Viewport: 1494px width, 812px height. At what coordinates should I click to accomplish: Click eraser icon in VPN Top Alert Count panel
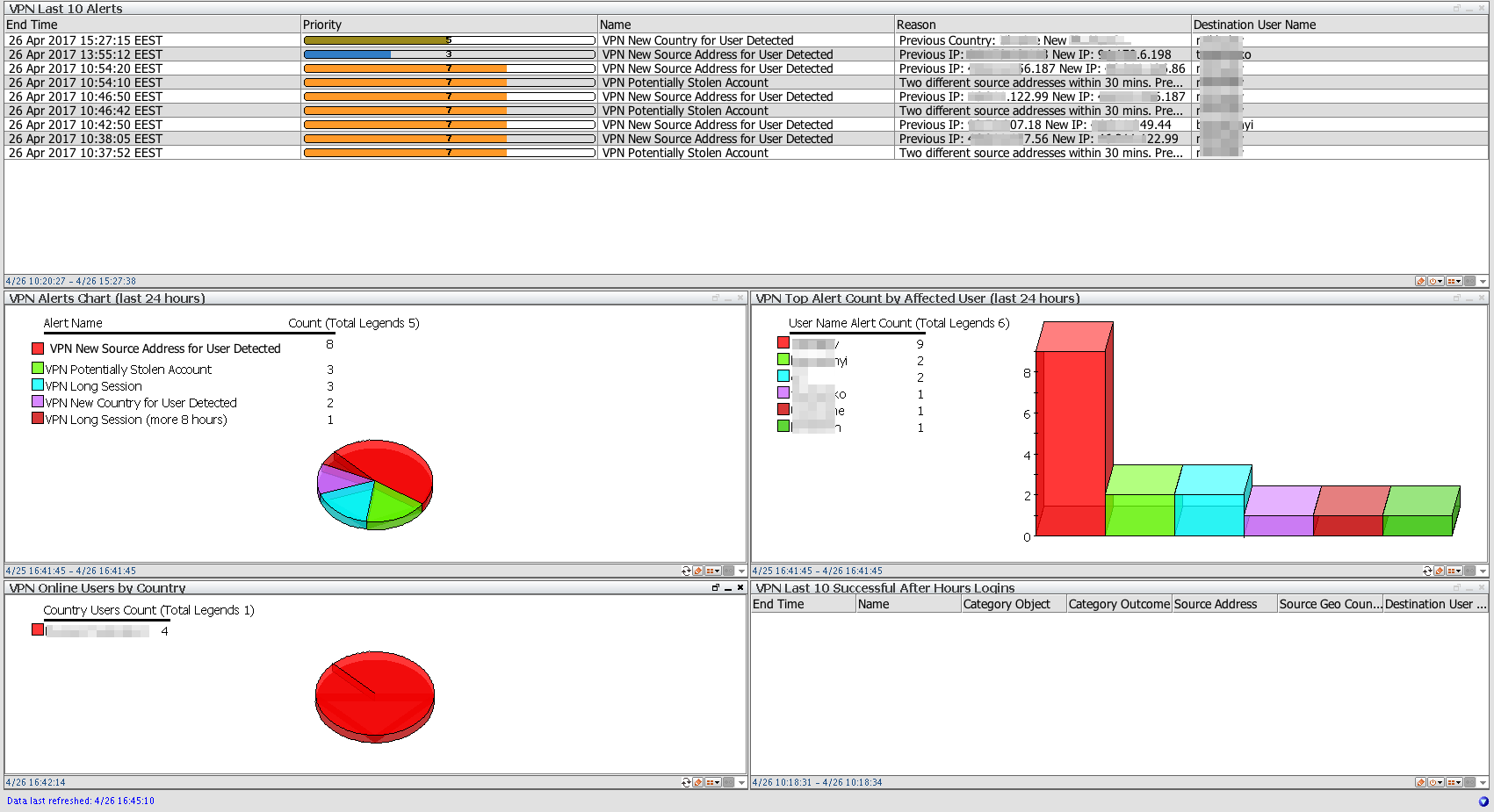(1439, 571)
